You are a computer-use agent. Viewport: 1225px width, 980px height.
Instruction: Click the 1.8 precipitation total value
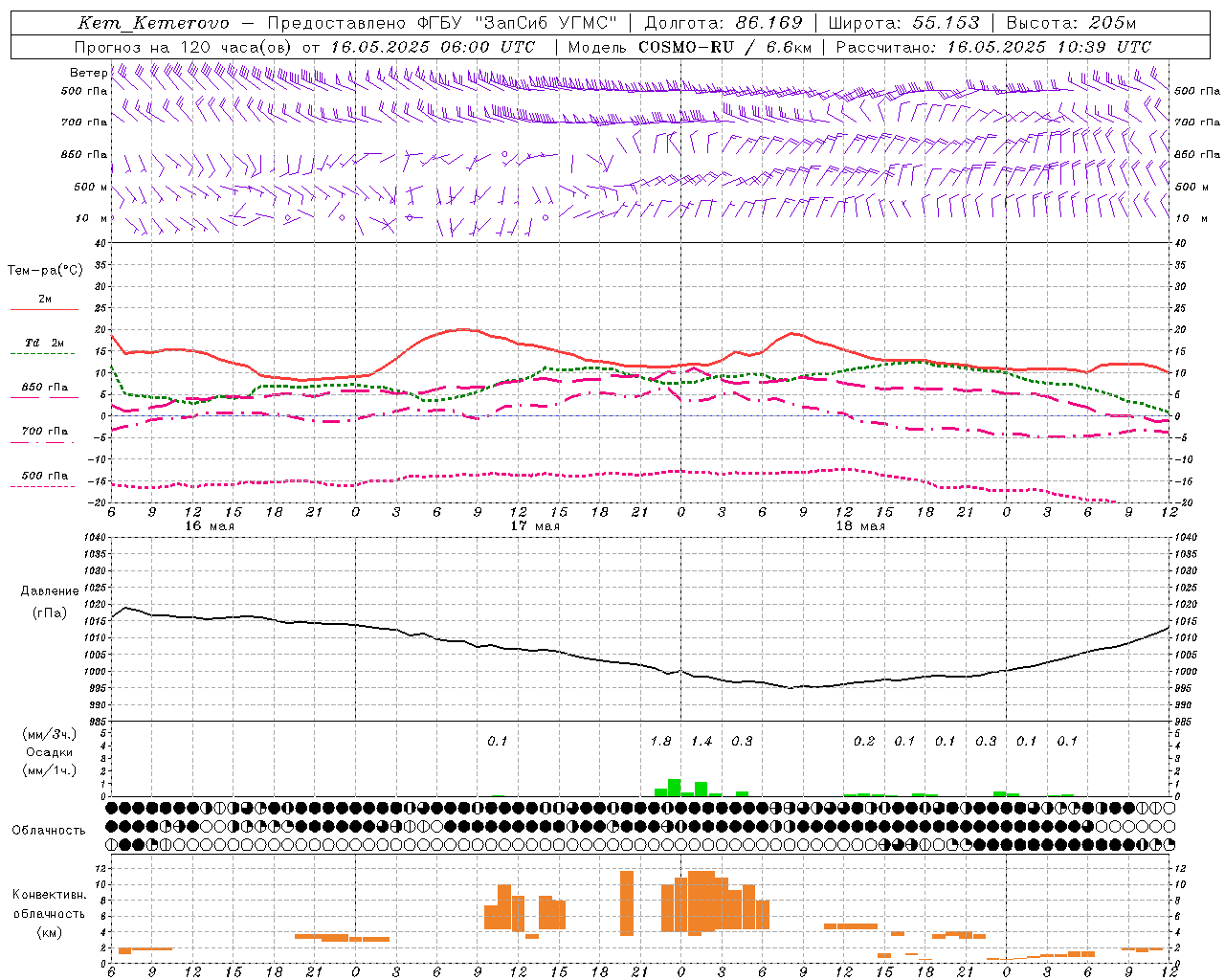[x=660, y=742]
